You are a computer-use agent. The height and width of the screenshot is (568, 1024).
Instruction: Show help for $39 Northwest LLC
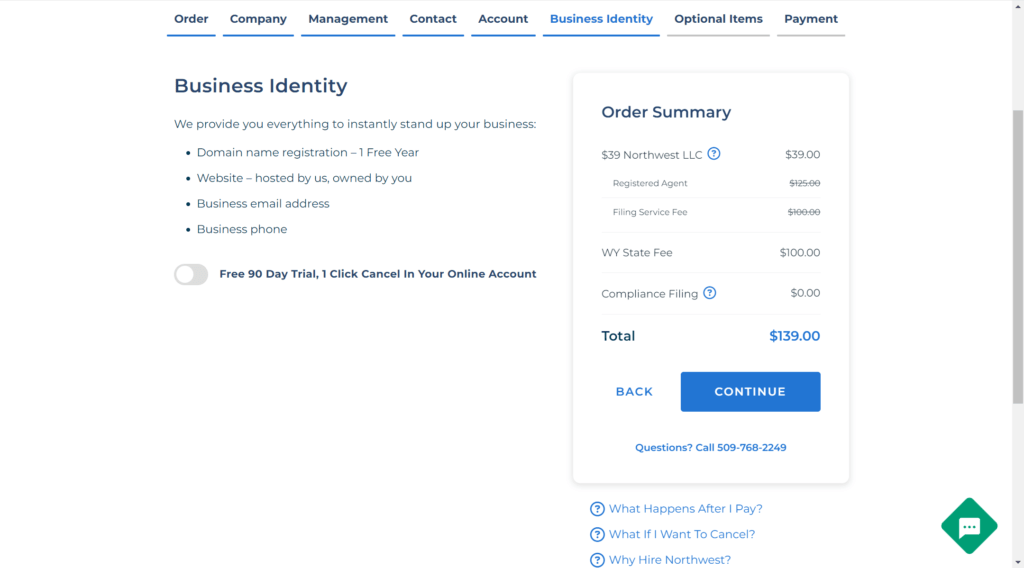[x=714, y=154]
